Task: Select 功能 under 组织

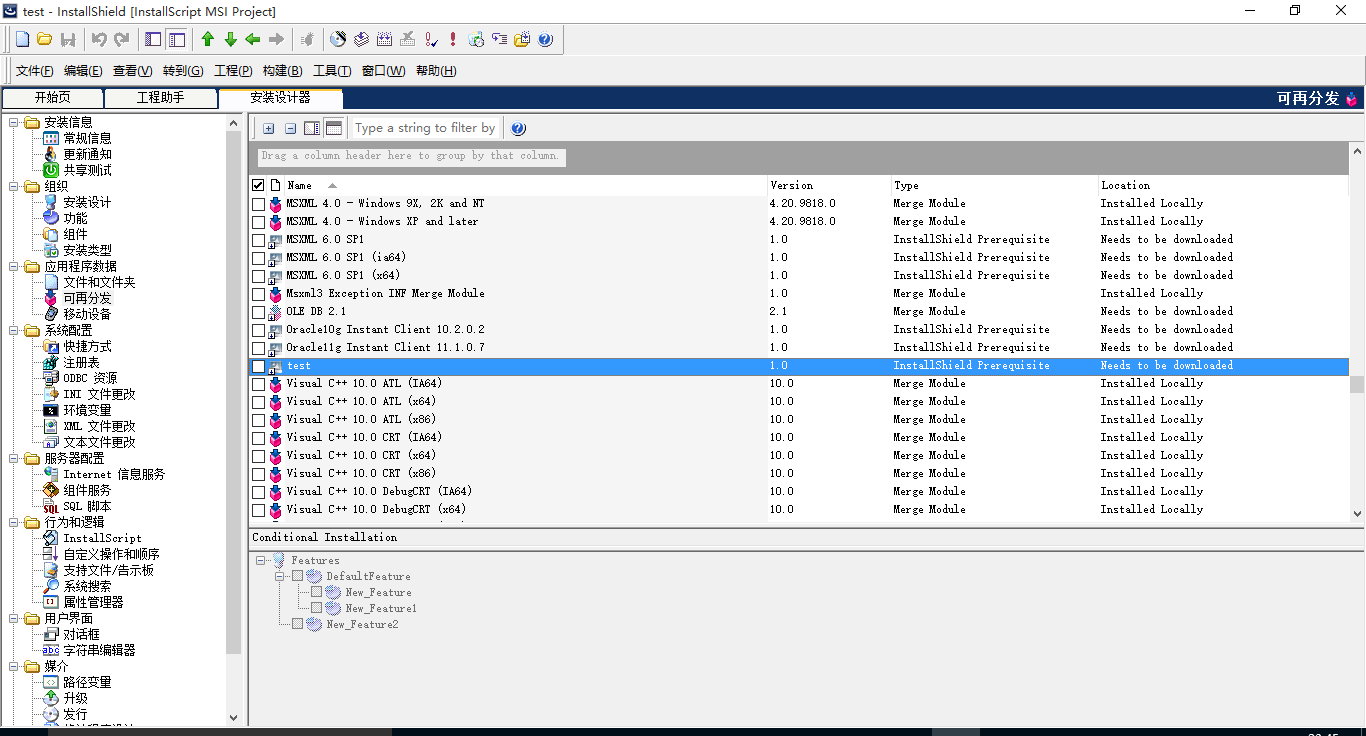Action: point(75,218)
